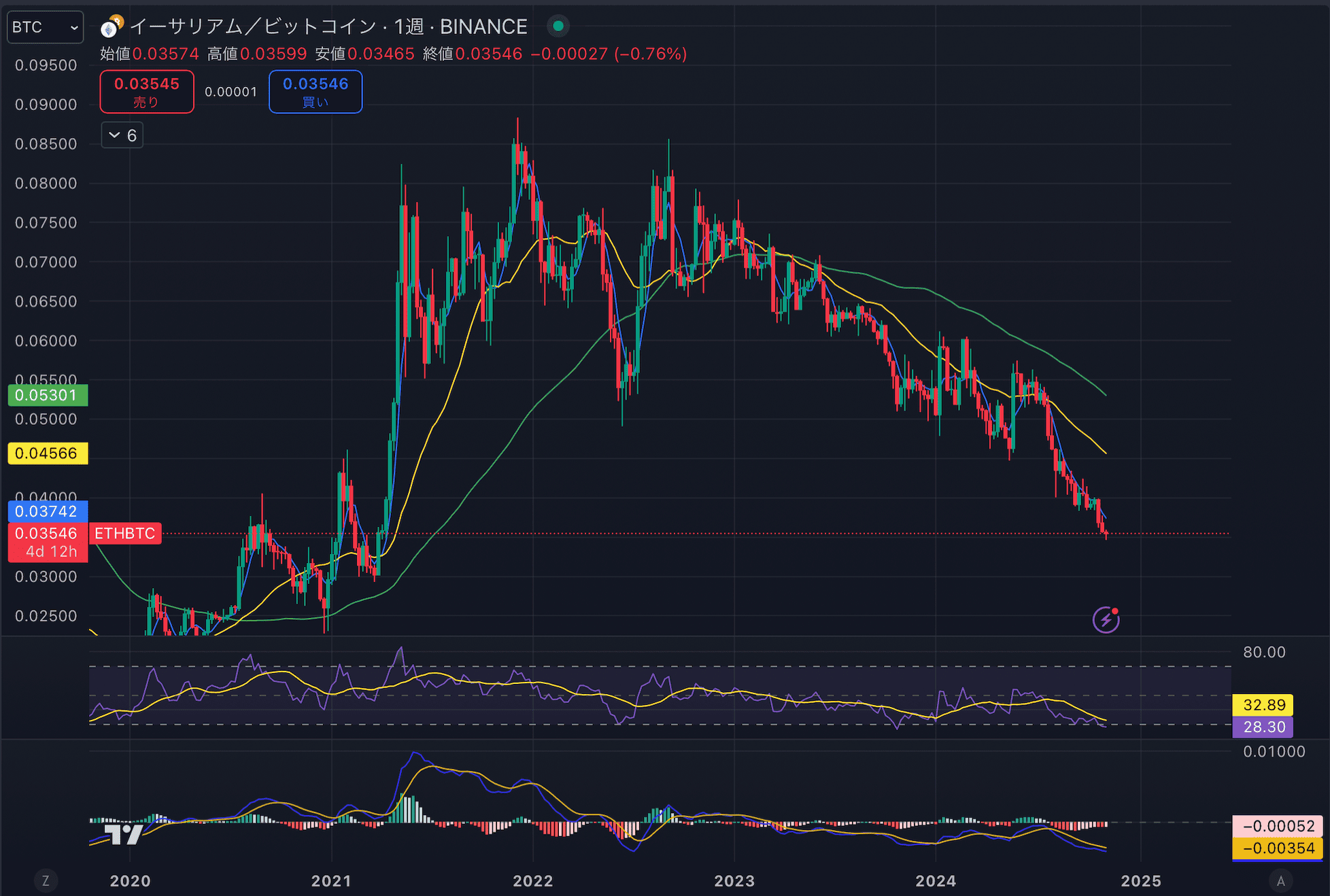This screenshot has width=1330, height=896.
Task: Click the A auto-scale button
Action: [x=1281, y=881]
